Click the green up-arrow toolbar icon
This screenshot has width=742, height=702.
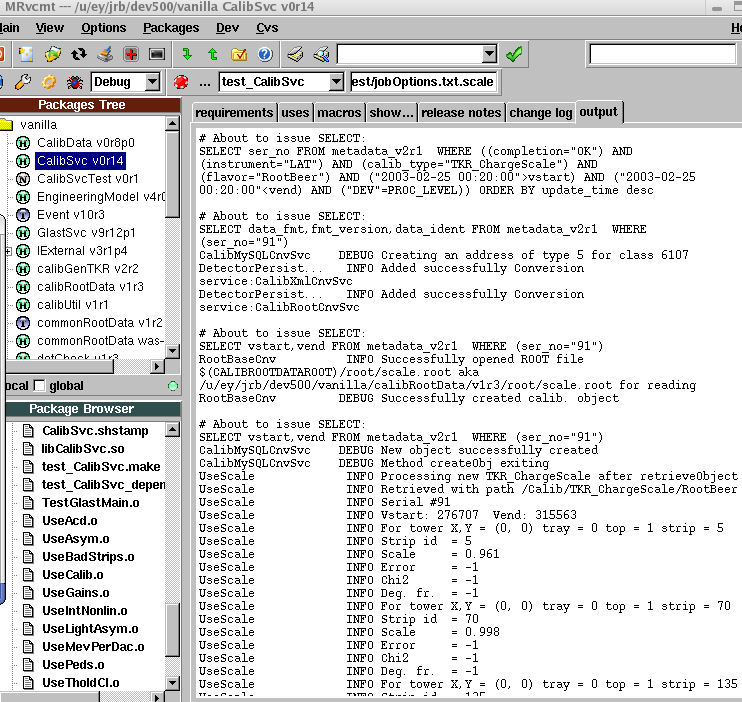[212, 54]
